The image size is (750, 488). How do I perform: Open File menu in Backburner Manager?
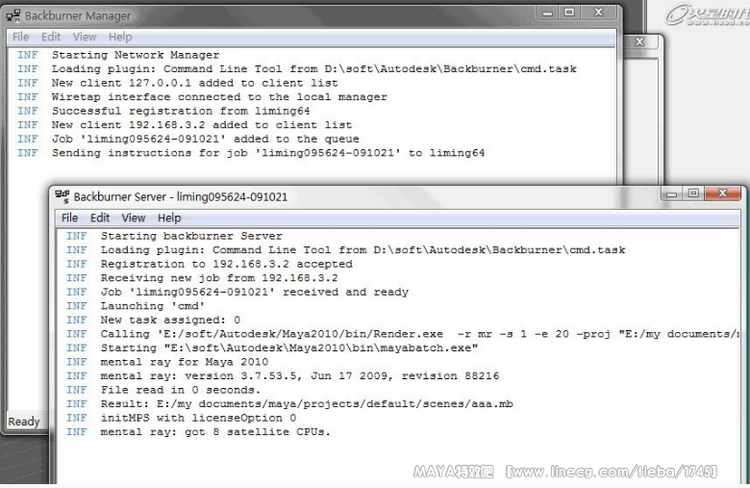tap(21, 37)
